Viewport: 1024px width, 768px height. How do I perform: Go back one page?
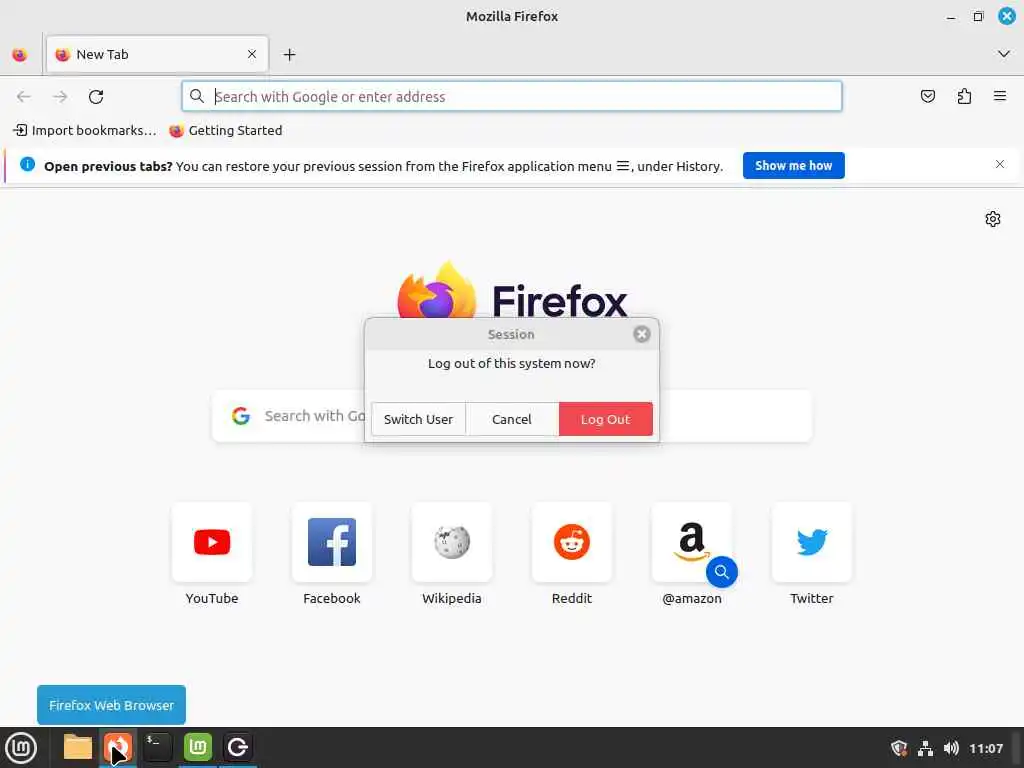[x=24, y=97]
